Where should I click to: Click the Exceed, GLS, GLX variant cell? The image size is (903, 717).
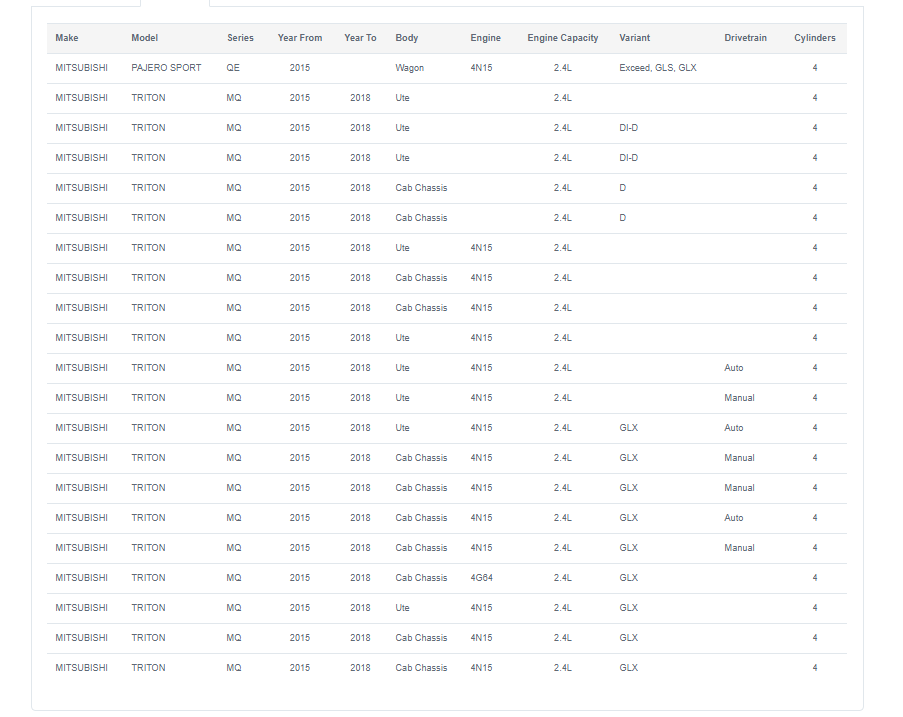658,68
